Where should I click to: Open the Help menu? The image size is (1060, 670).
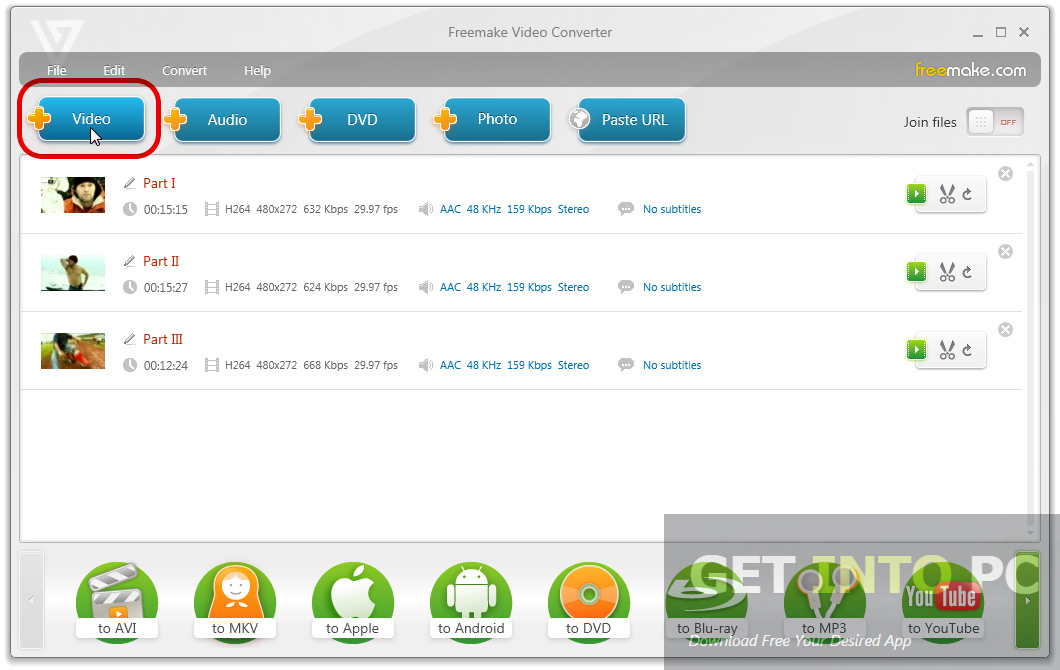pos(257,70)
